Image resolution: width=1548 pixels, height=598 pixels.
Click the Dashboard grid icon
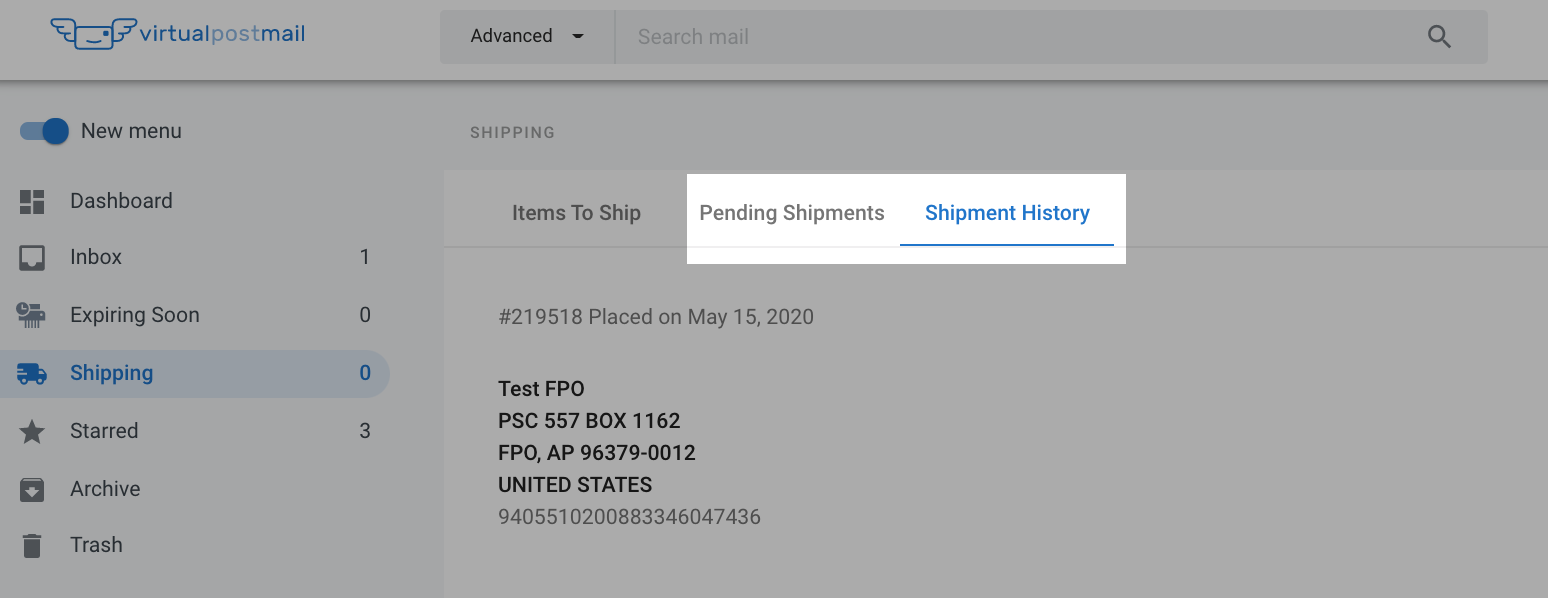tap(32, 201)
